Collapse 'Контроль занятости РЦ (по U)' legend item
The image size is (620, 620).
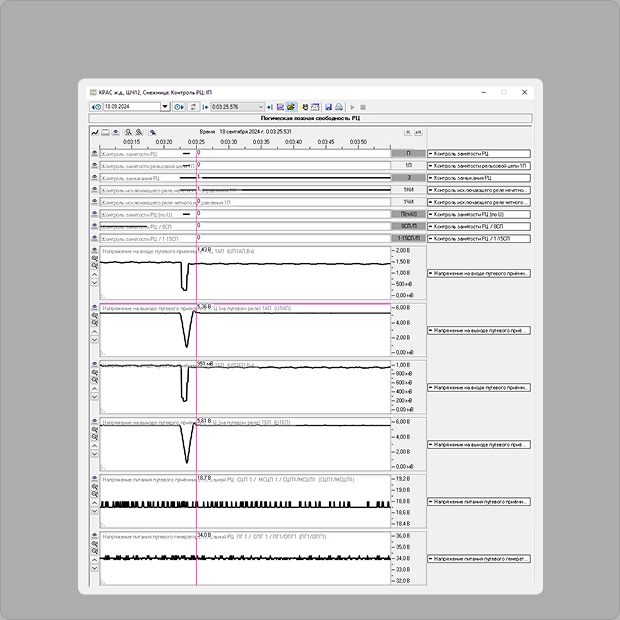pyautogui.click(x=431, y=214)
